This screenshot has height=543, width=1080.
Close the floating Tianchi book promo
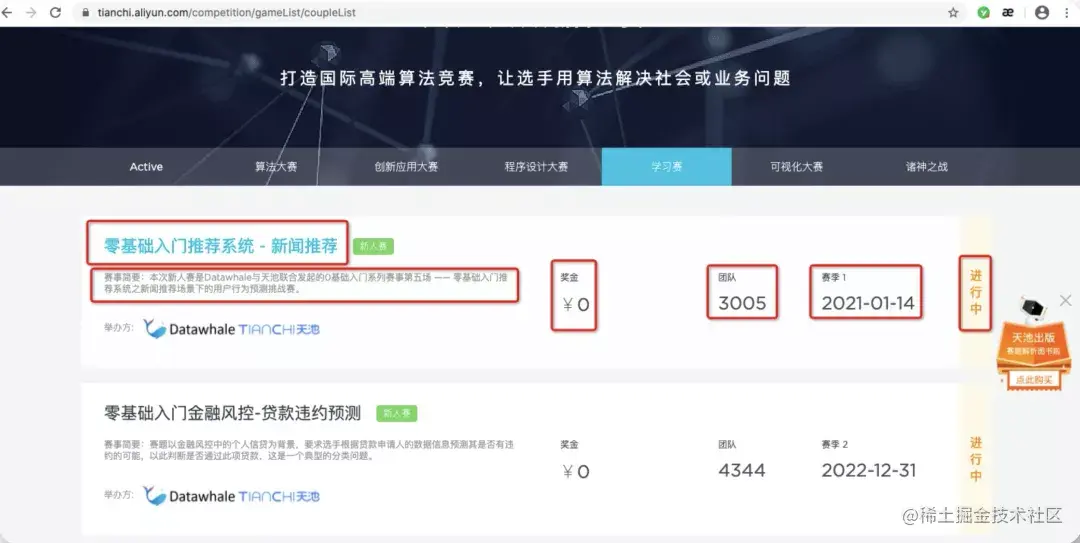coord(1066,300)
